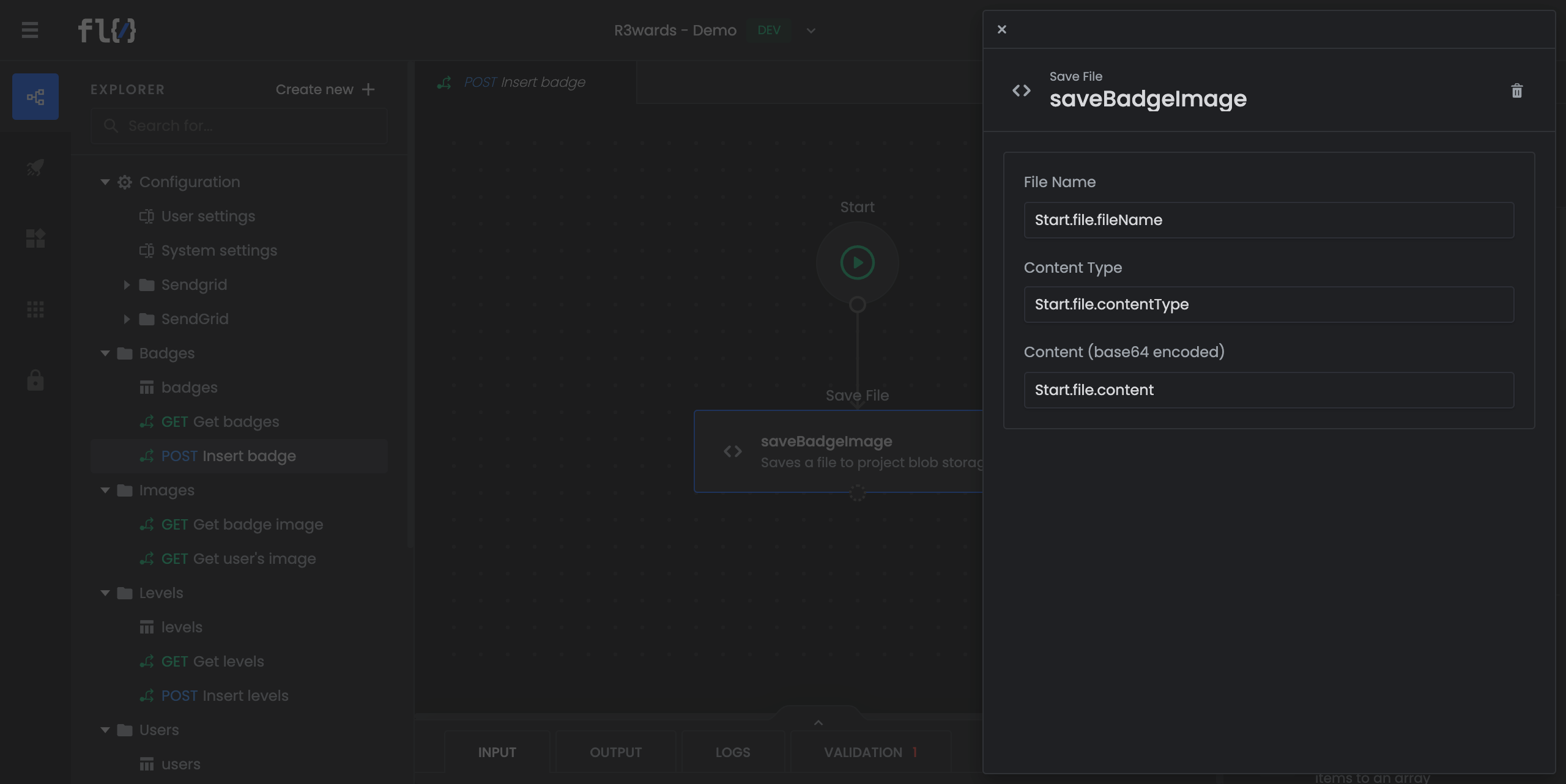Open GET Get badges endpoint
The width and height of the screenshot is (1566, 784).
tap(220, 422)
